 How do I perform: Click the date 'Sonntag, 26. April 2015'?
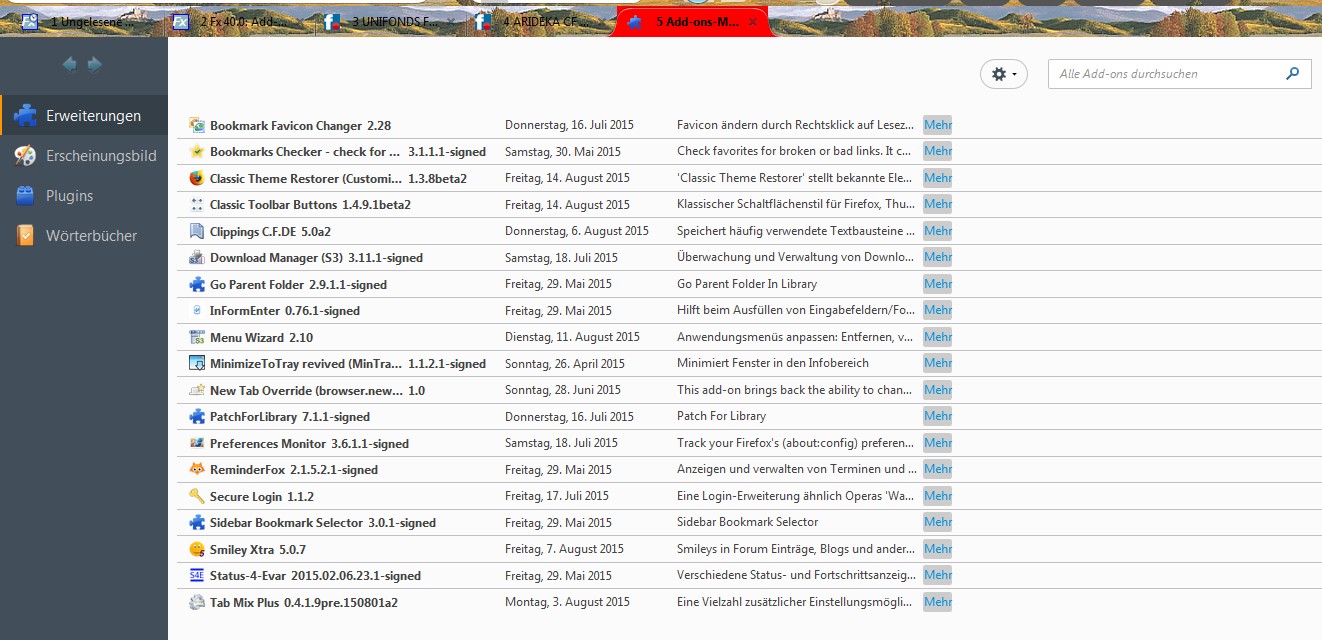tap(565, 364)
